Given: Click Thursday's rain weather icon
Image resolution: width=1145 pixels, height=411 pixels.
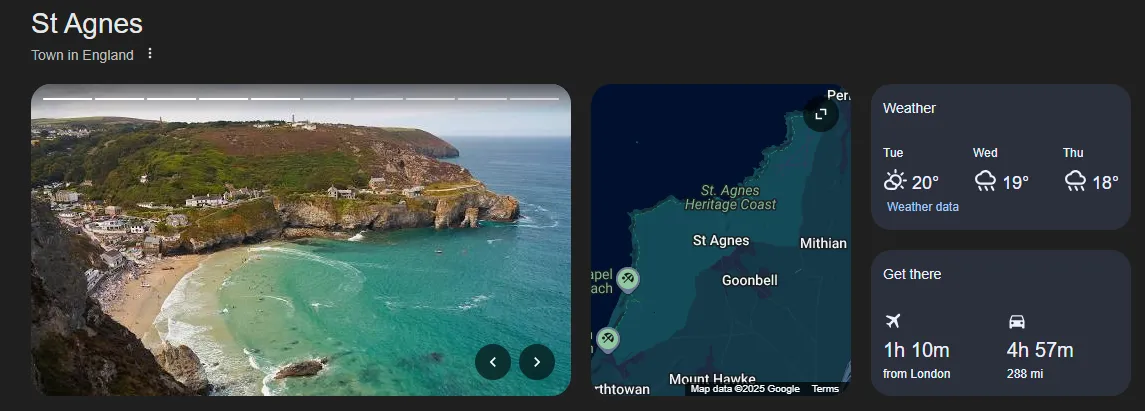Looking at the screenshot, I should [x=1075, y=181].
